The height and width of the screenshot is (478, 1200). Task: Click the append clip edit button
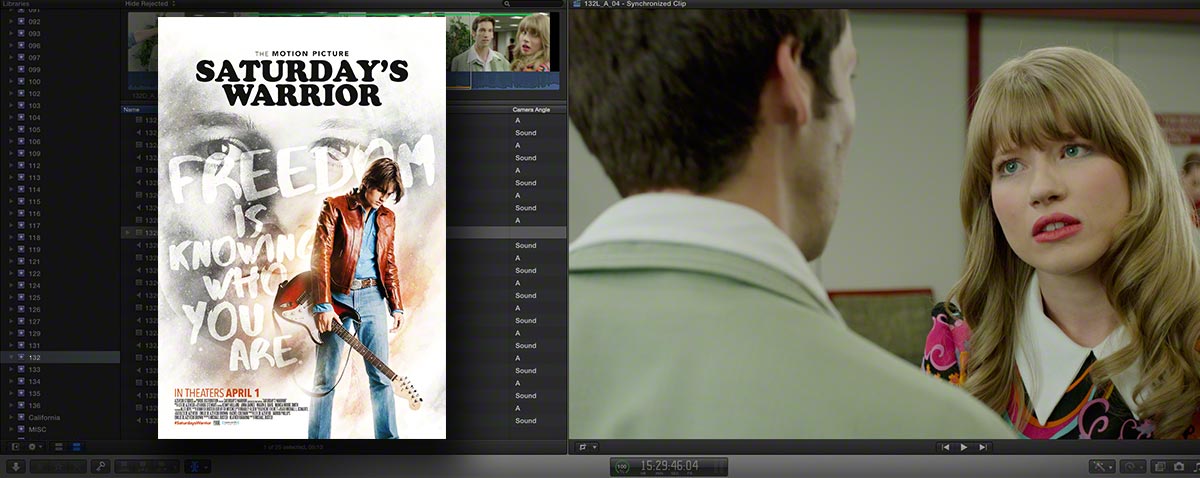pyautogui.click(x=161, y=466)
